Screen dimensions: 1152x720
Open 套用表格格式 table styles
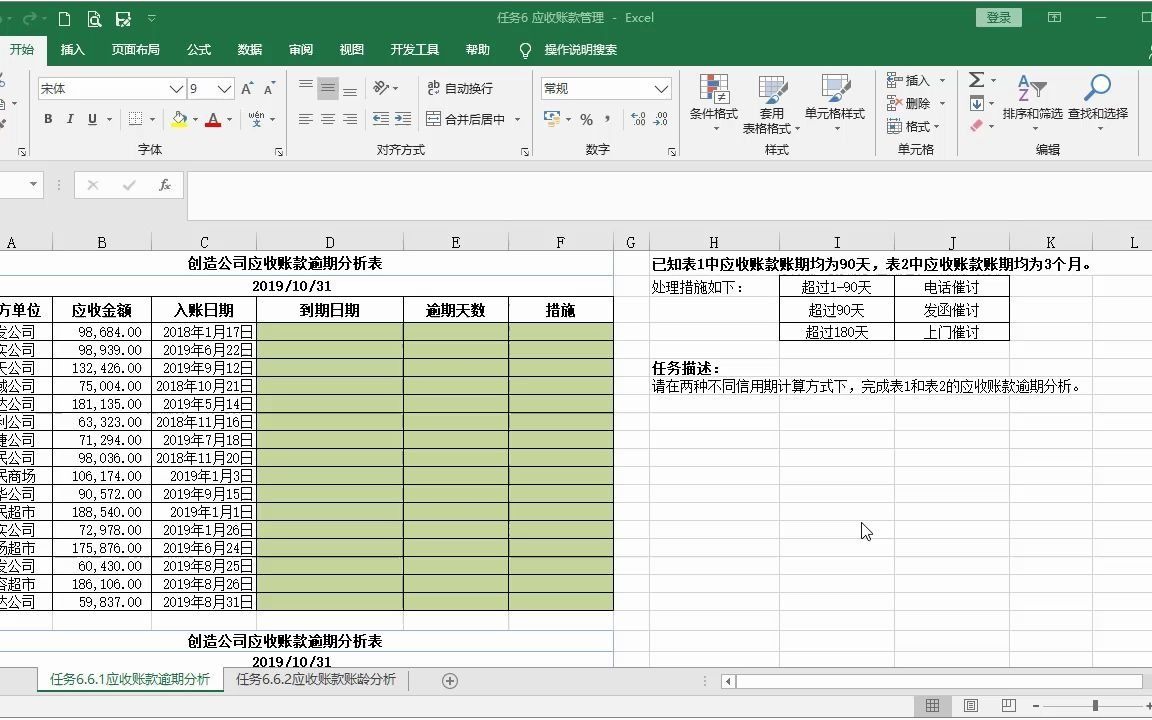[x=771, y=103]
